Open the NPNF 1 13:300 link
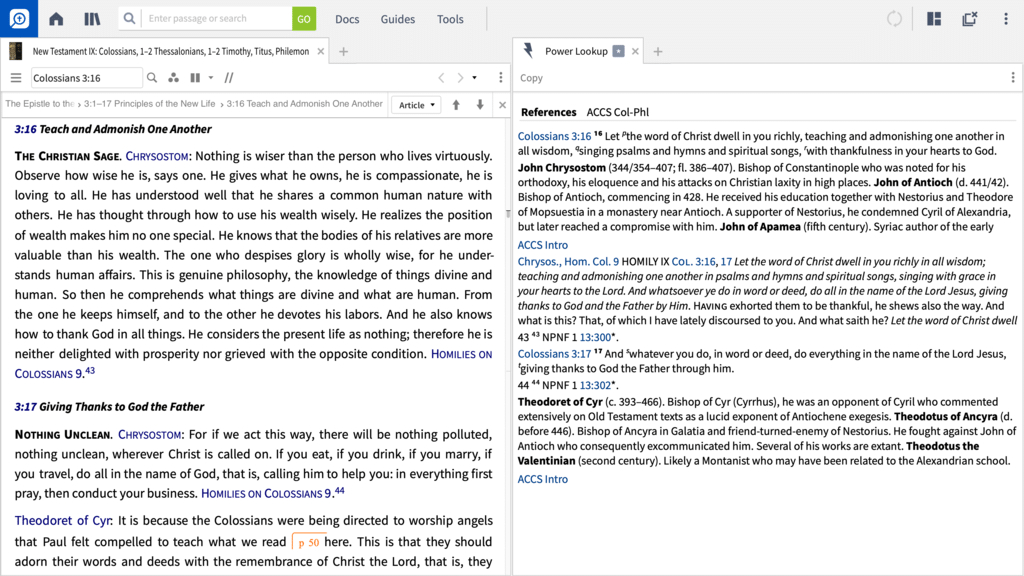Viewport: 1024px width, 576px height. pos(596,337)
